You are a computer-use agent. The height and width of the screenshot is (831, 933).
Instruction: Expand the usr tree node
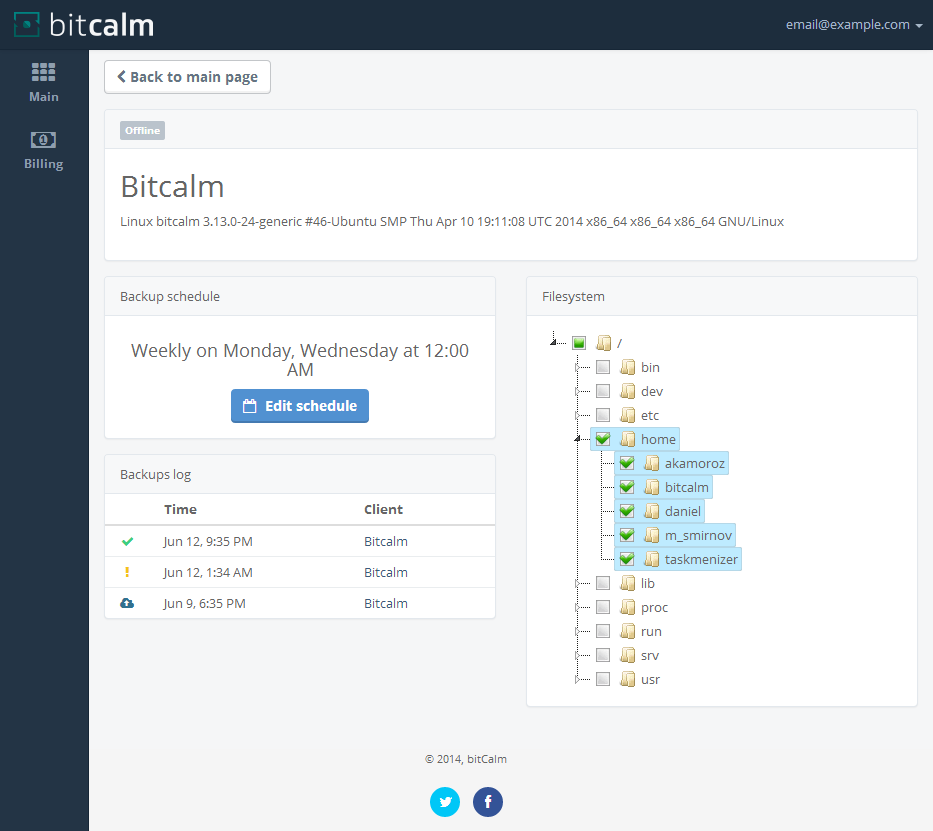point(577,679)
